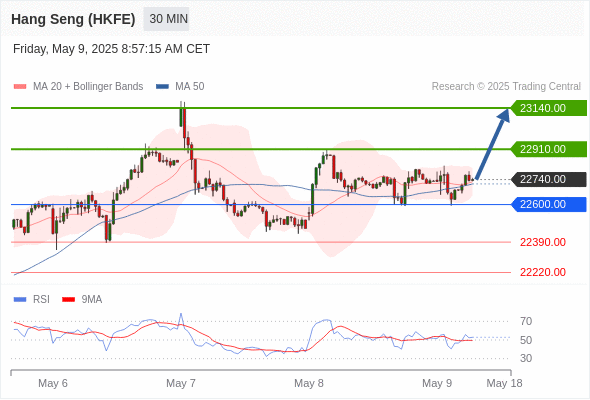
Task: Click the red 9MA legend swatch
Action: [x=68, y=300]
